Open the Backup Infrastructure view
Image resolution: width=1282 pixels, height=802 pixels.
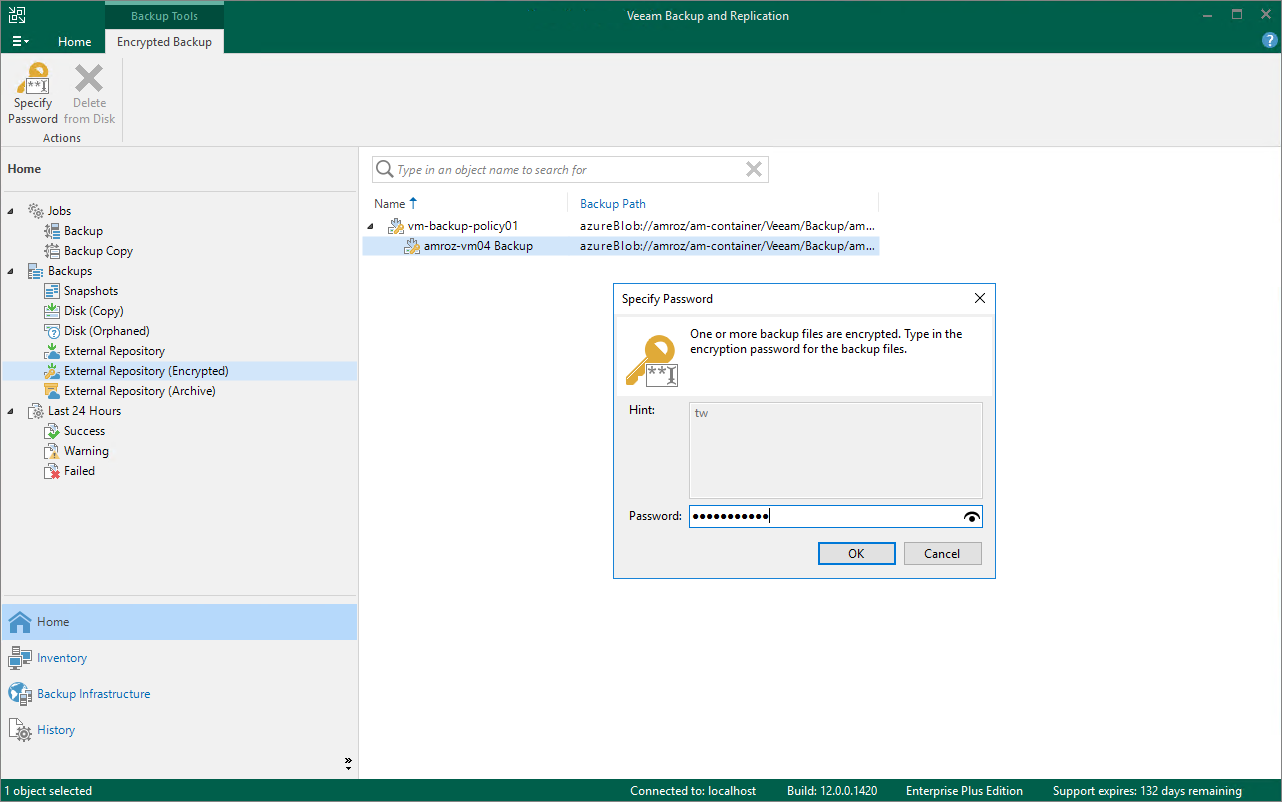[x=179, y=694]
